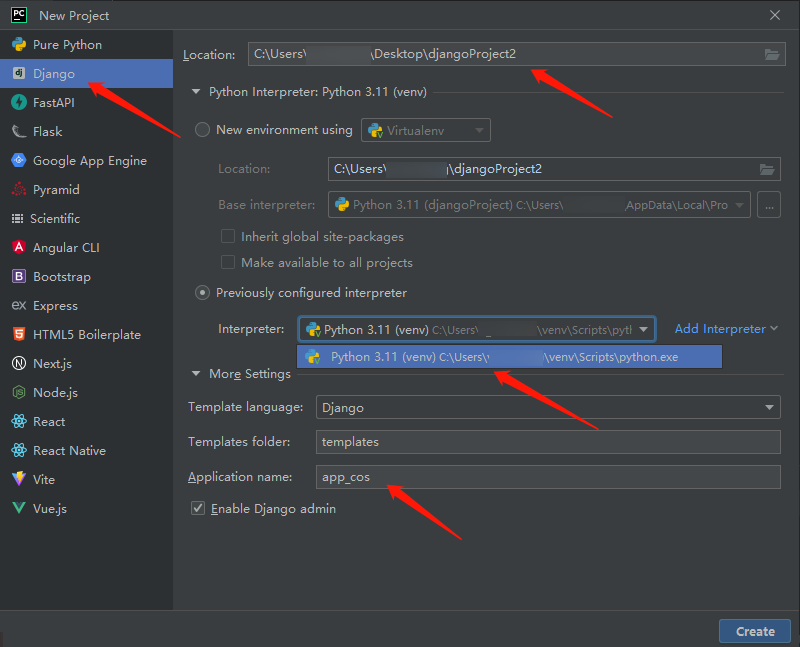Click the ellipsis button beside Base interpreter
800x647 pixels.
pos(769,205)
